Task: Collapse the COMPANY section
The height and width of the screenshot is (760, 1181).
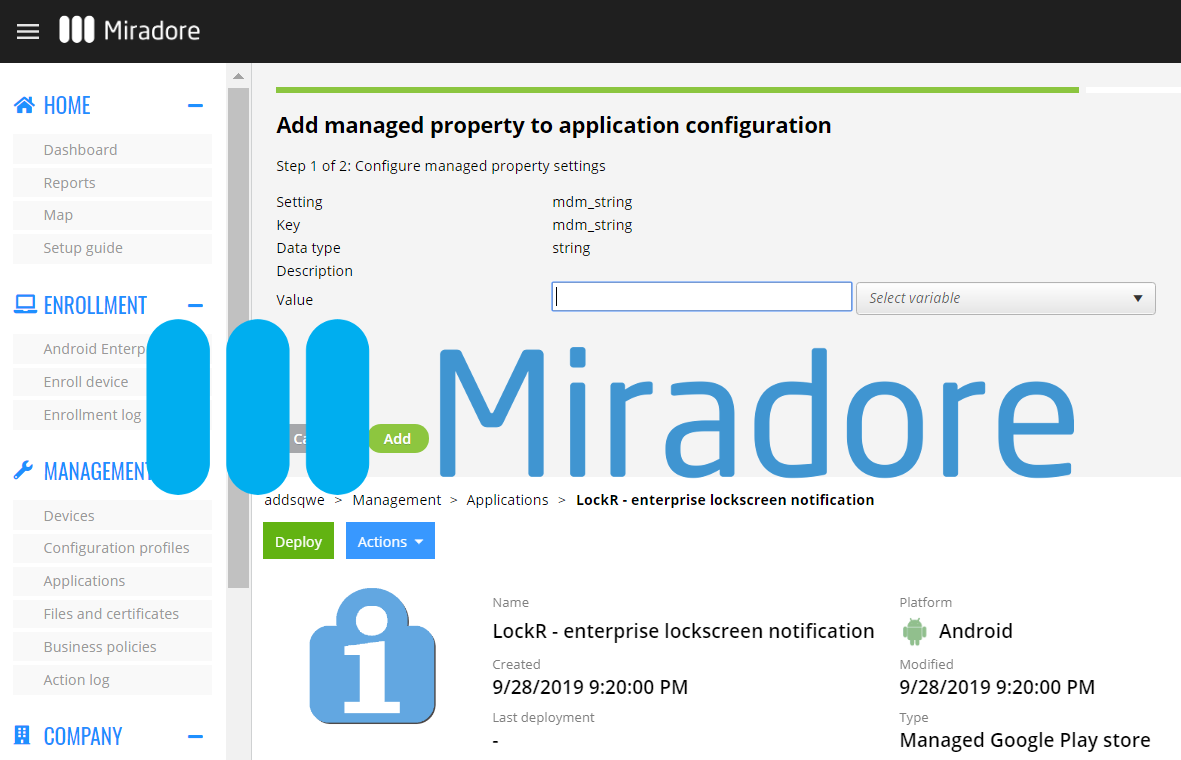Action: [195, 736]
